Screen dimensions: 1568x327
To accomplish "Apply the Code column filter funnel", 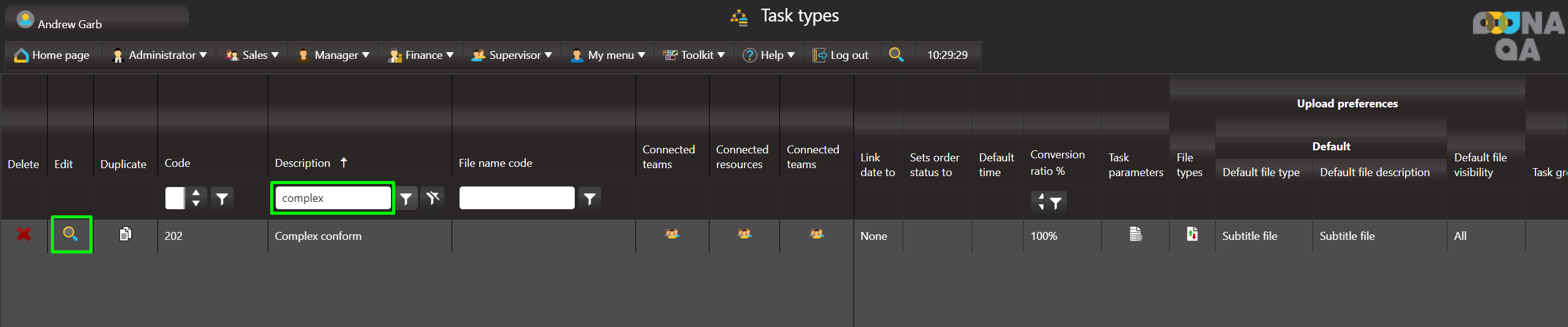I will pyautogui.click(x=222, y=198).
